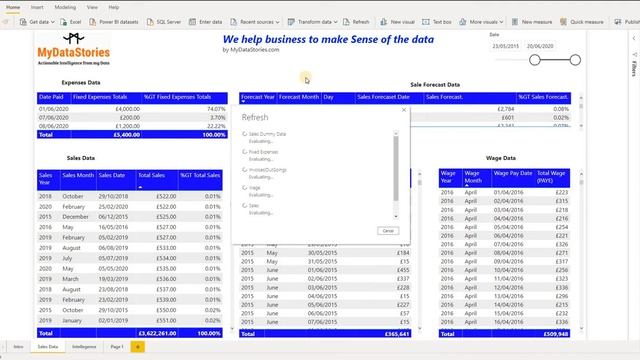Open the Get data dropdown arrow
Viewport: 640px width, 360px height.
(53, 22)
